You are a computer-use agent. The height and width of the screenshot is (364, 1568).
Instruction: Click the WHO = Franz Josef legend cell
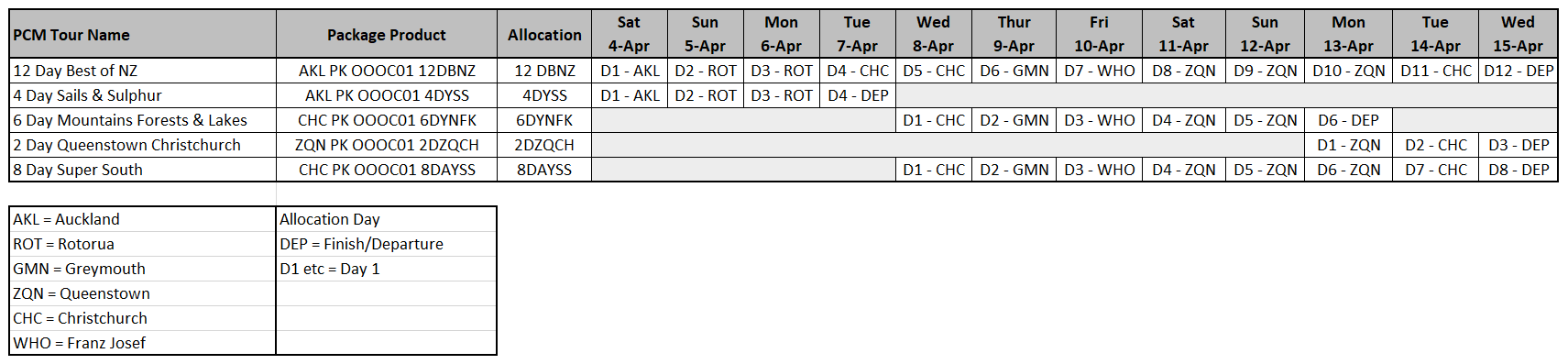click(x=142, y=343)
